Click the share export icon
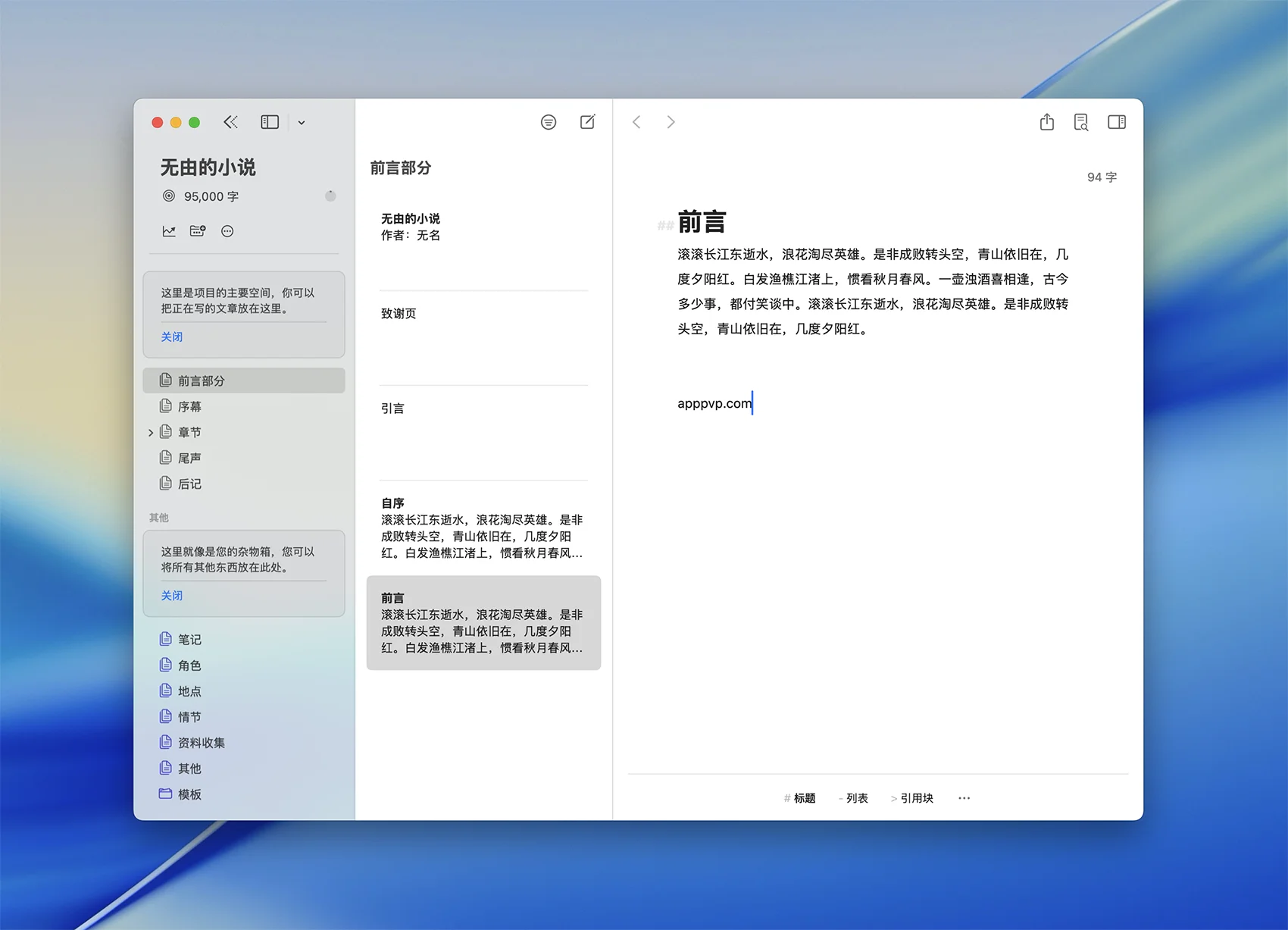Viewport: 1288px width, 930px height. coord(1047,122)
